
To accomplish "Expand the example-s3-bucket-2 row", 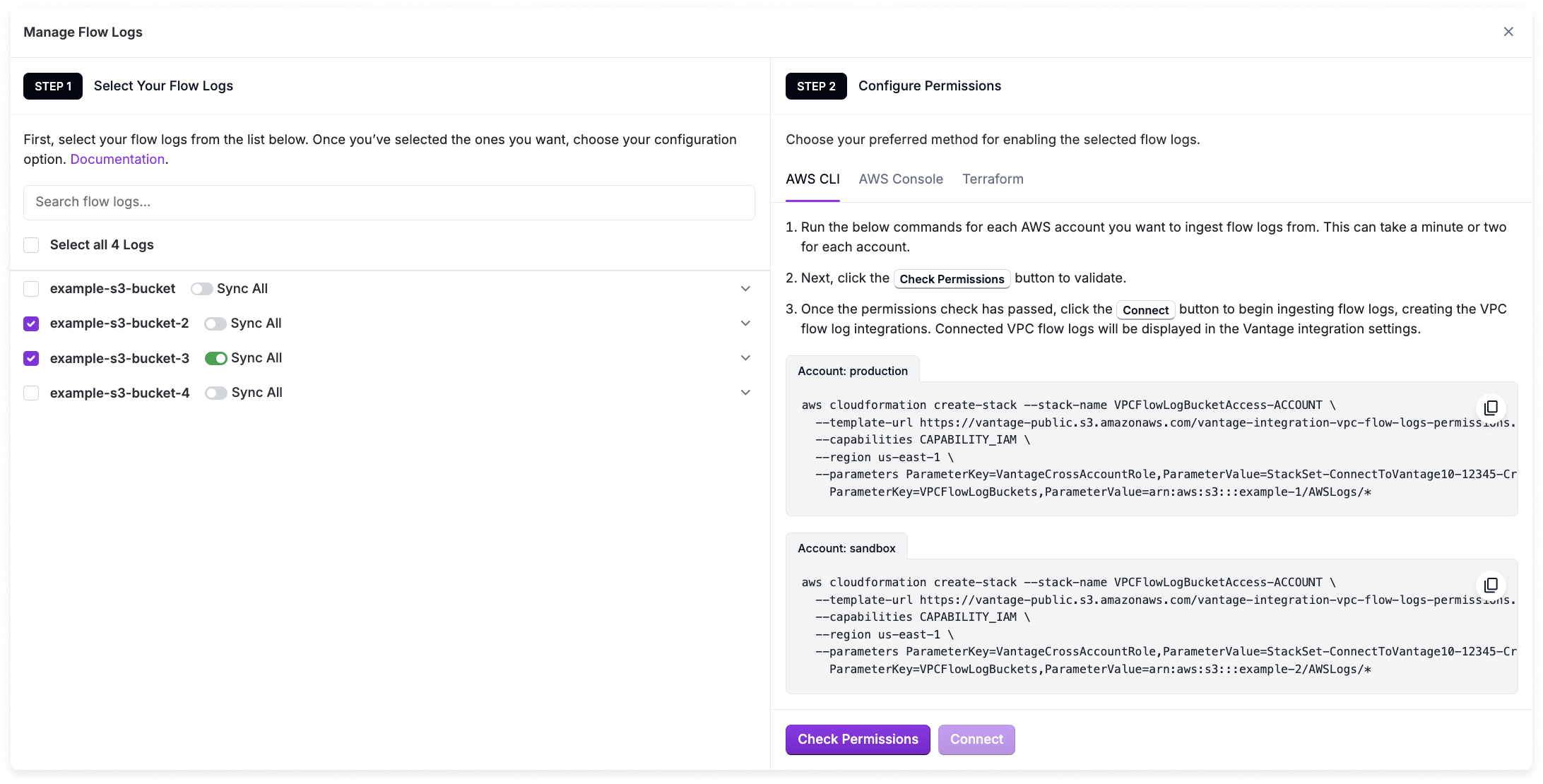I will (x=745, y=323).
